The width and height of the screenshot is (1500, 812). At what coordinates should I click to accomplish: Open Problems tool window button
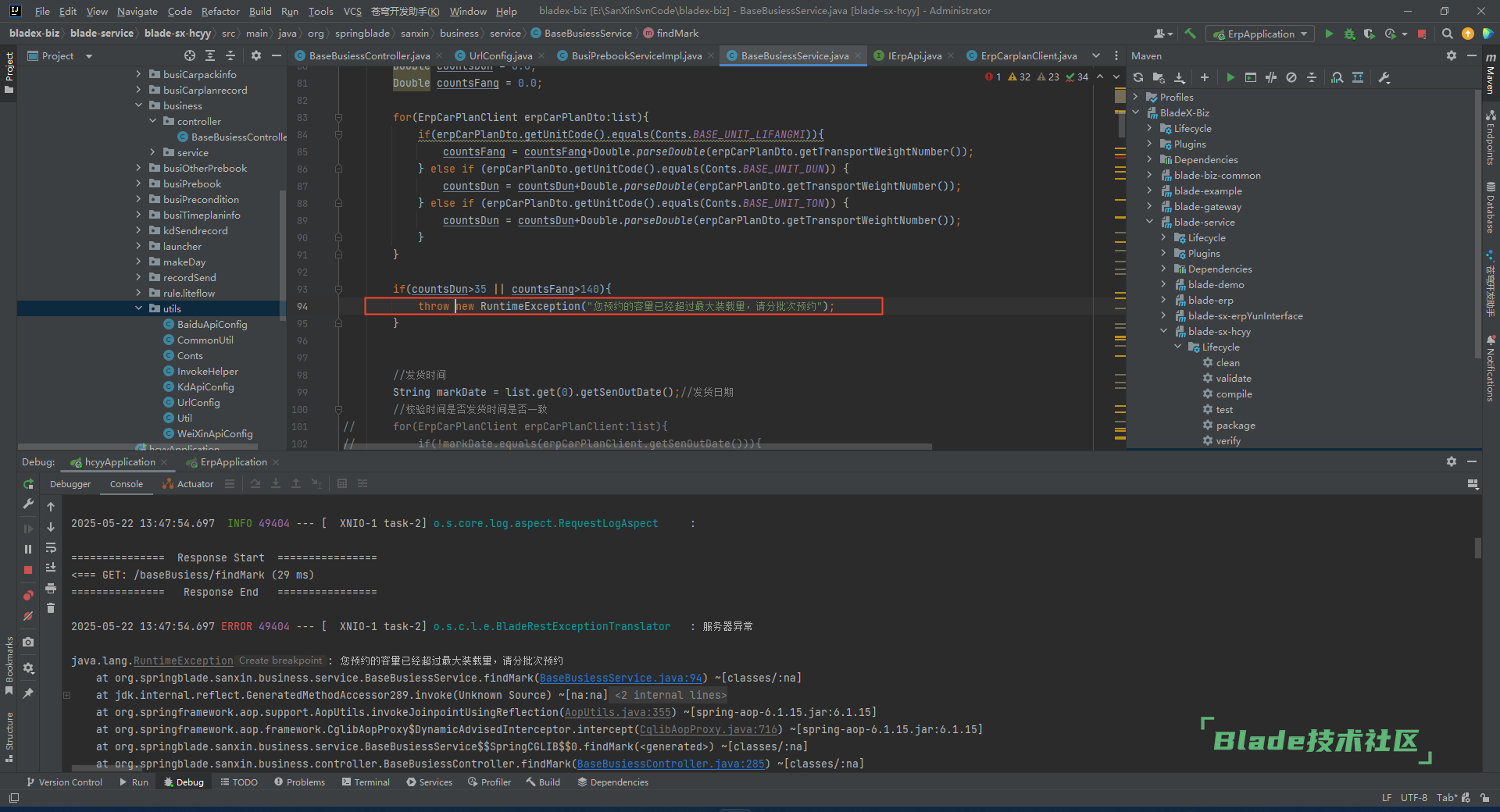point(299,782)
